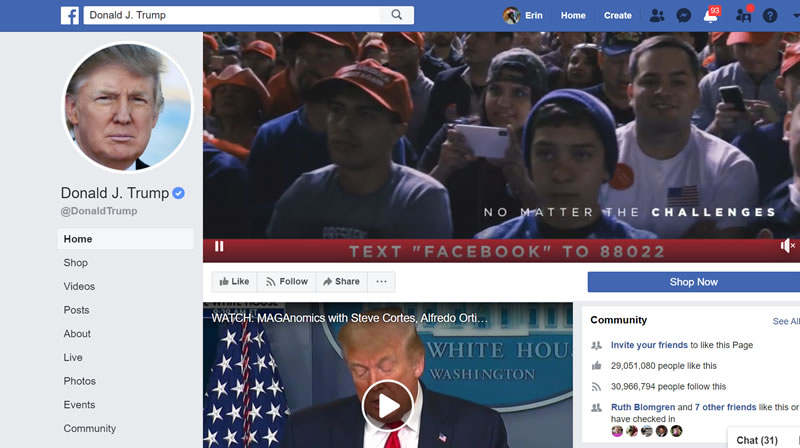Click the @DonaldTrump username text

(x=99, y=211)
